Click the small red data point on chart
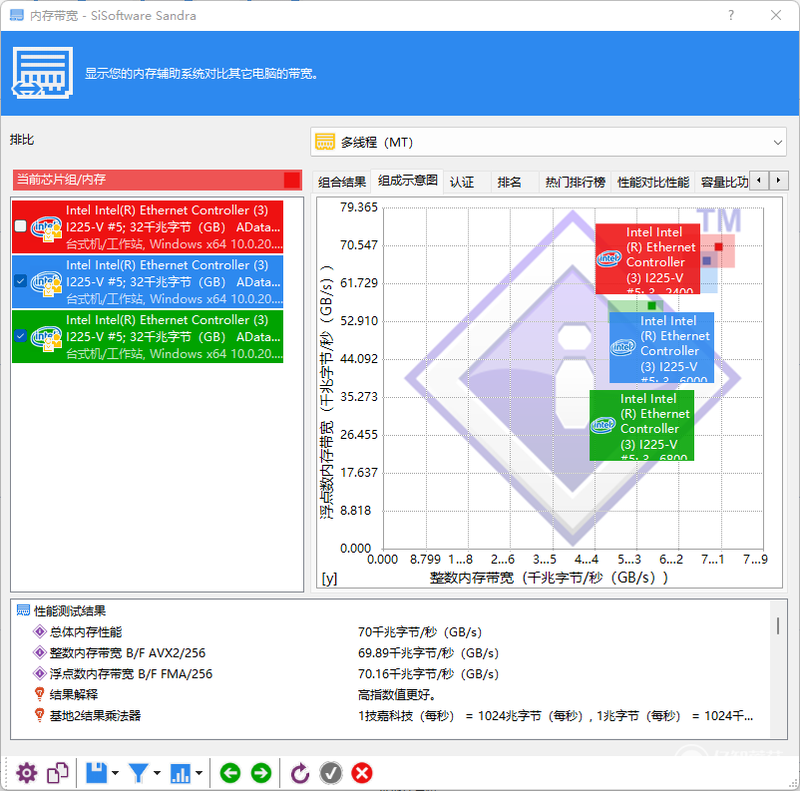This screenshot has width=800, height=791. [719, 247]
